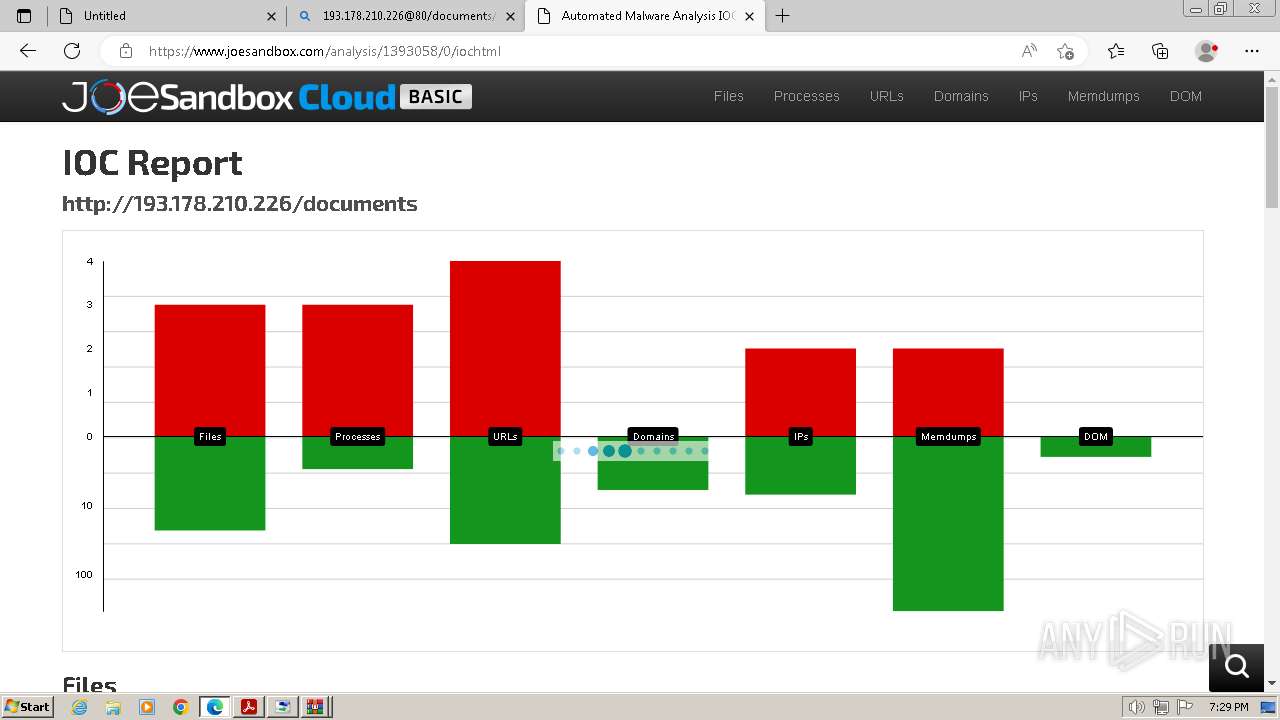Close the Untitled tab
The height and width of the screenshot is (720, 1280).
click(272, 16)
